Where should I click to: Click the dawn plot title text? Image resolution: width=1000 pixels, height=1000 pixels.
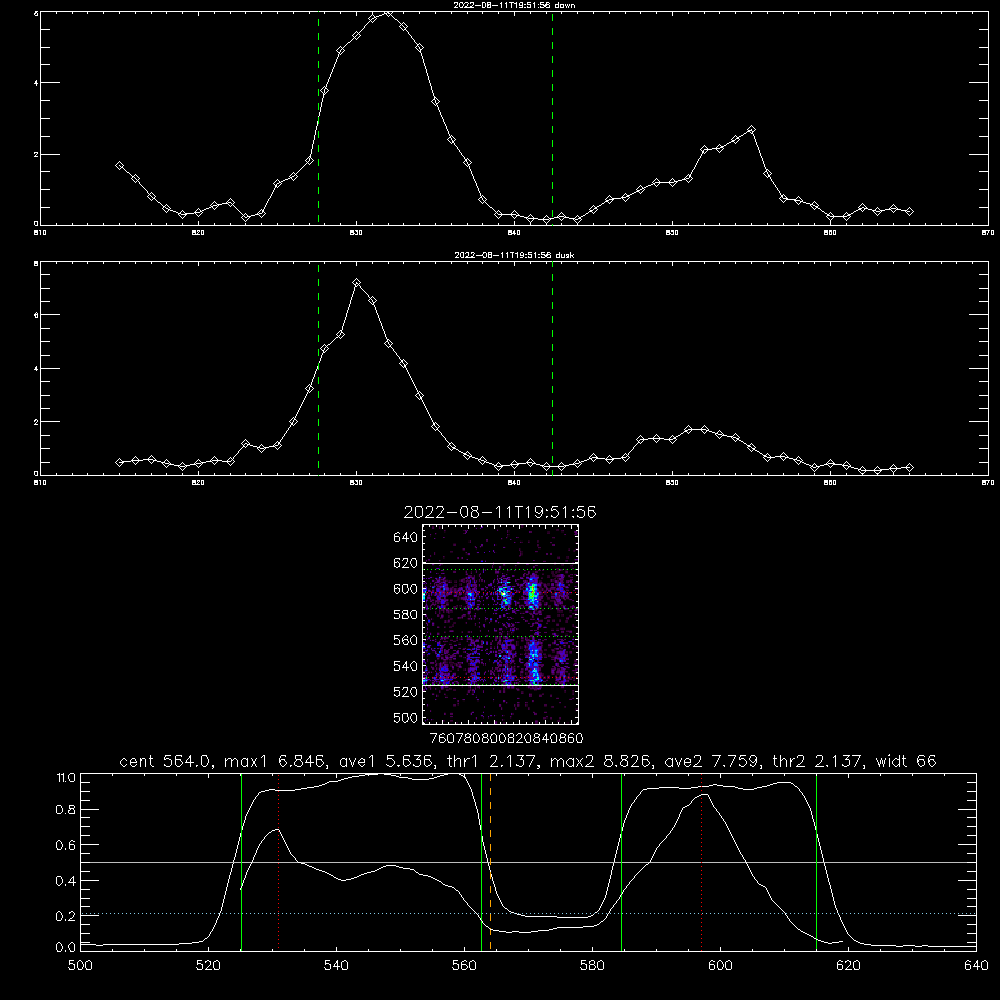tap(514, 5)
